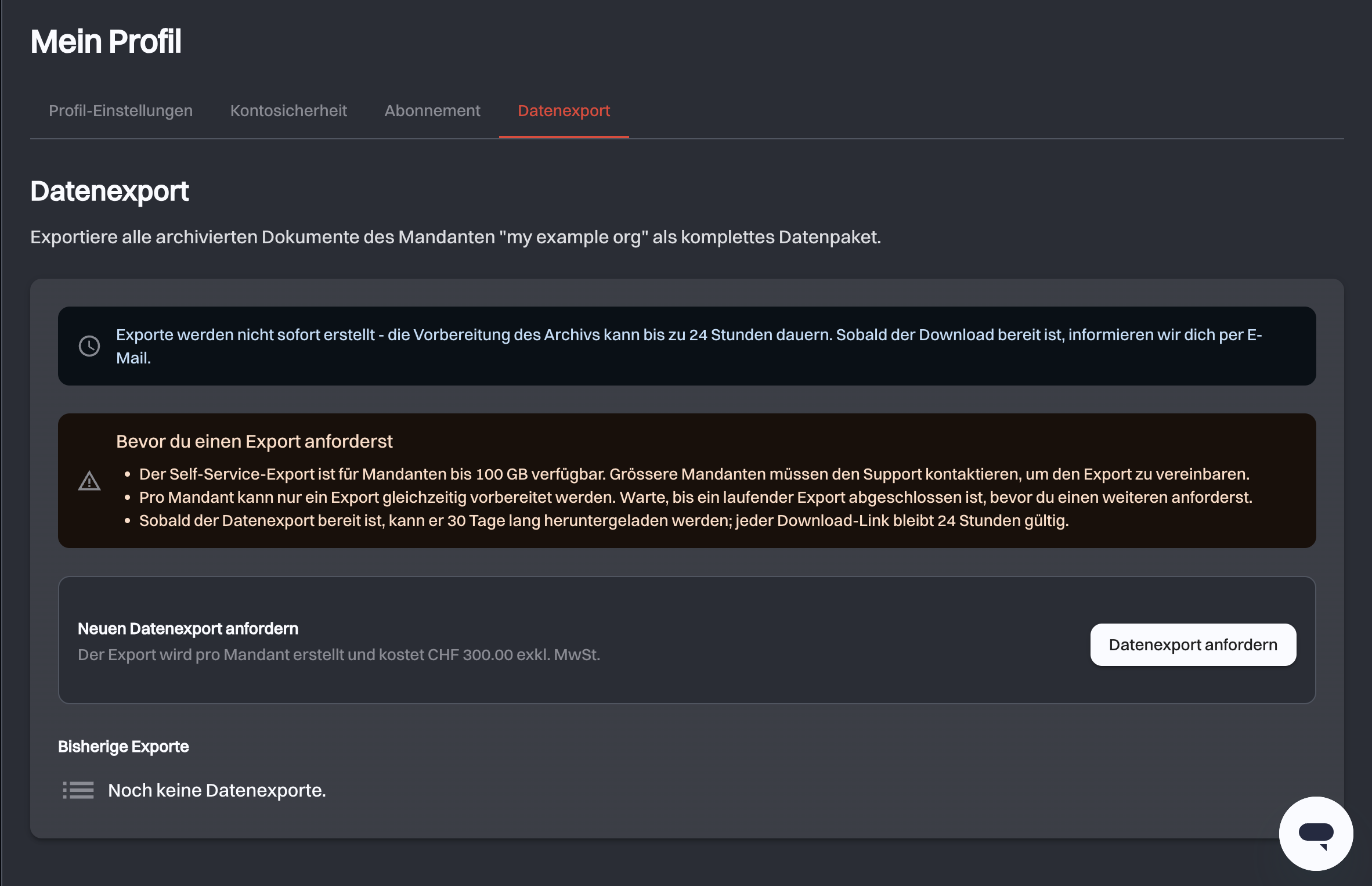Switch to the Kontosicherheit tab
The image size is (1372, 886).
pyautogui.click(x=288, y=110)
